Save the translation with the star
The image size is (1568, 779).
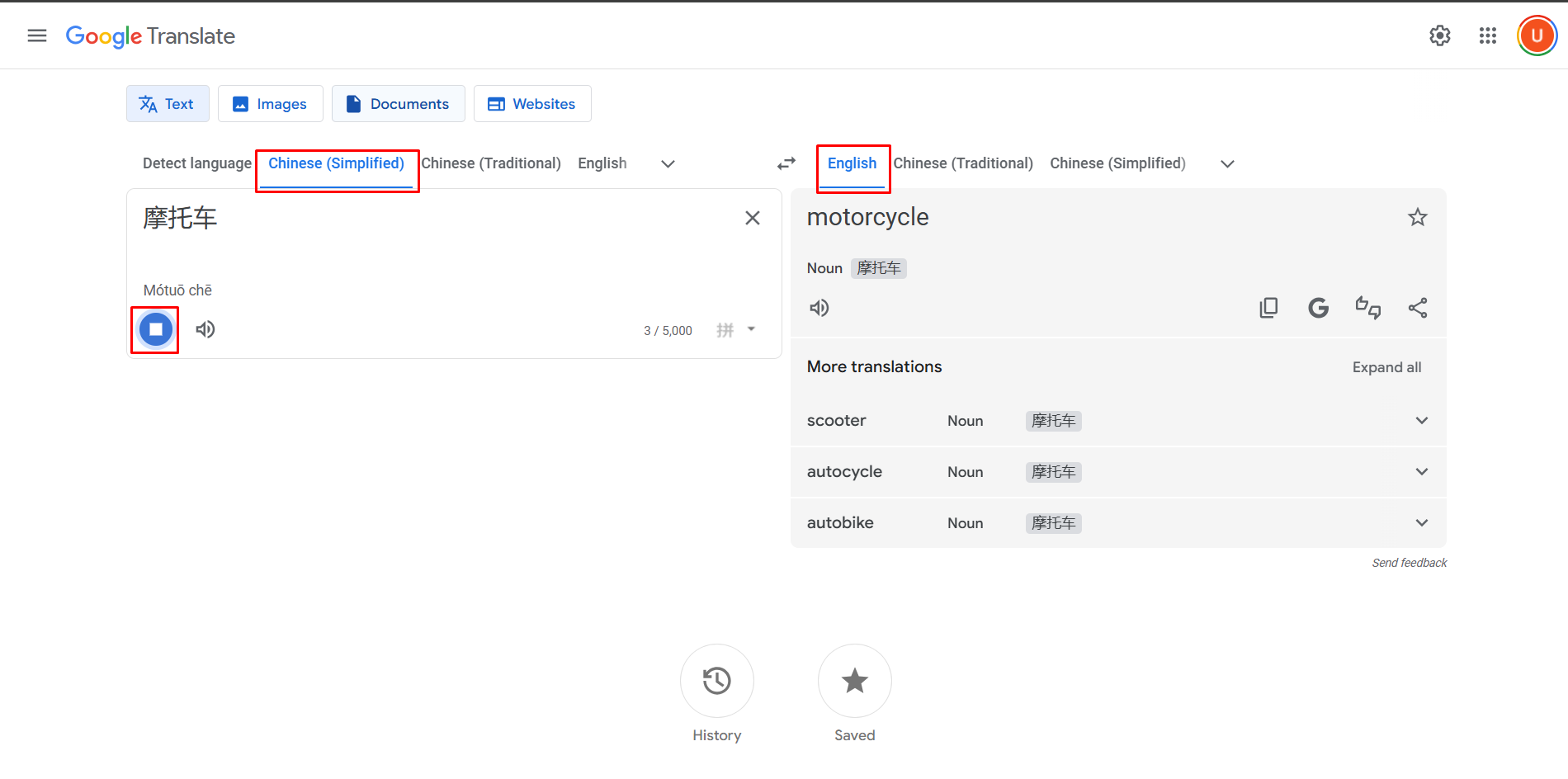(x=1417, y=217)
